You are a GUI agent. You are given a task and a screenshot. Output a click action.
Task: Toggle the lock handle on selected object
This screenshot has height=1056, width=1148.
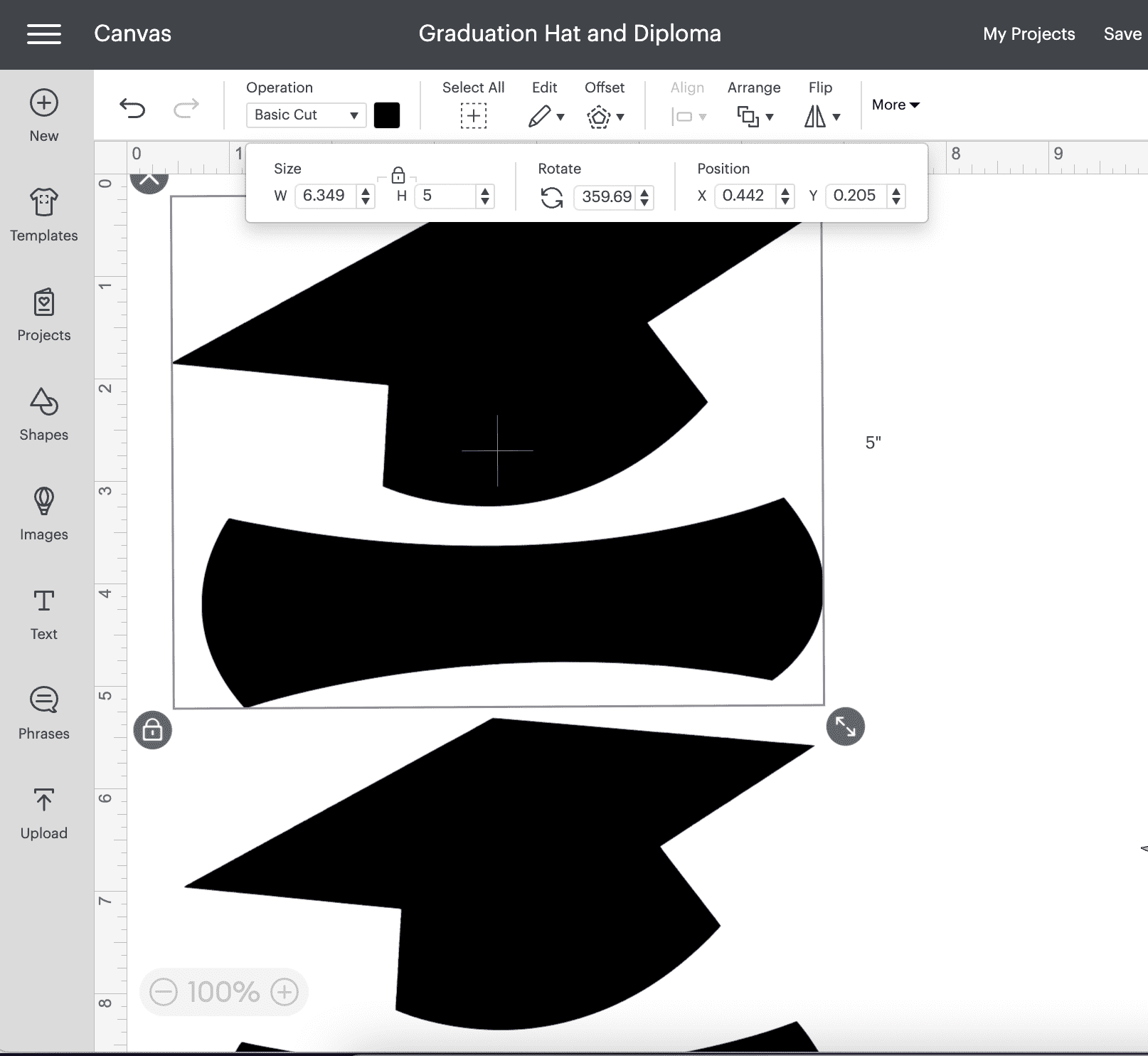point(153,730)
